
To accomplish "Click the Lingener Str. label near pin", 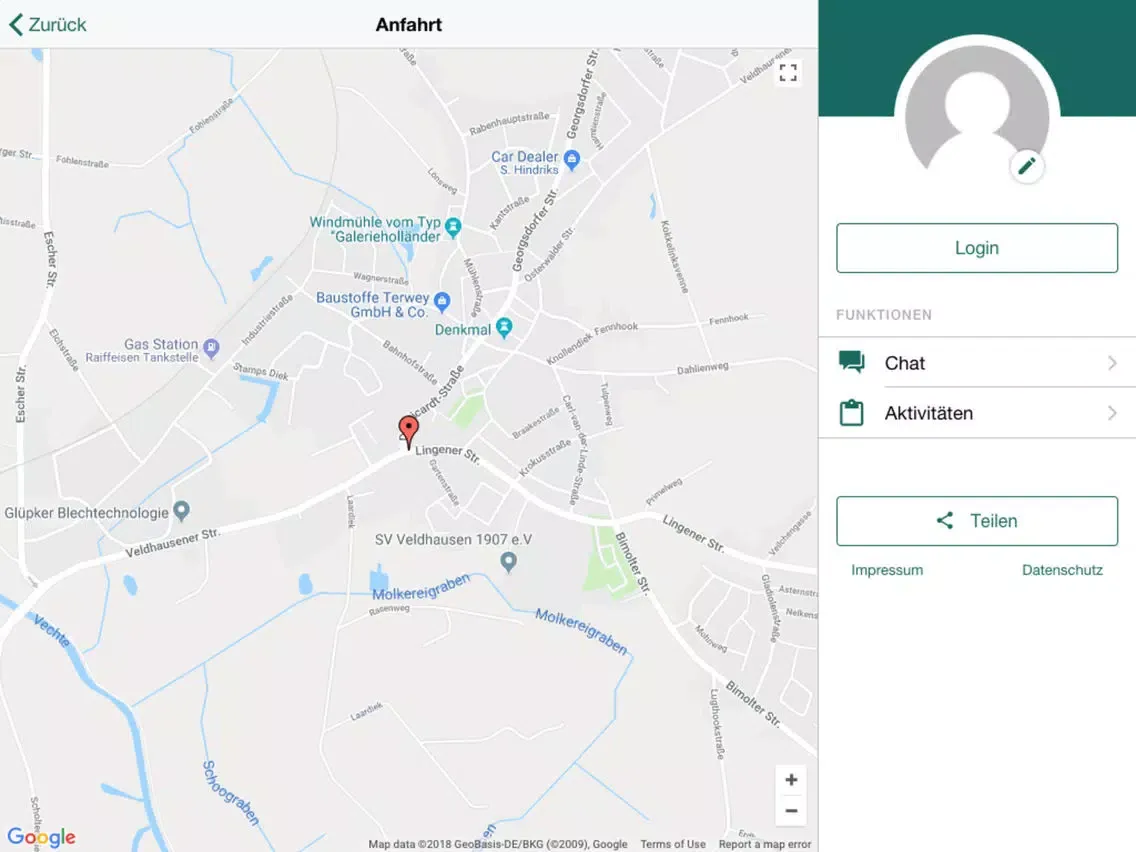I will [x=447, y=454].
